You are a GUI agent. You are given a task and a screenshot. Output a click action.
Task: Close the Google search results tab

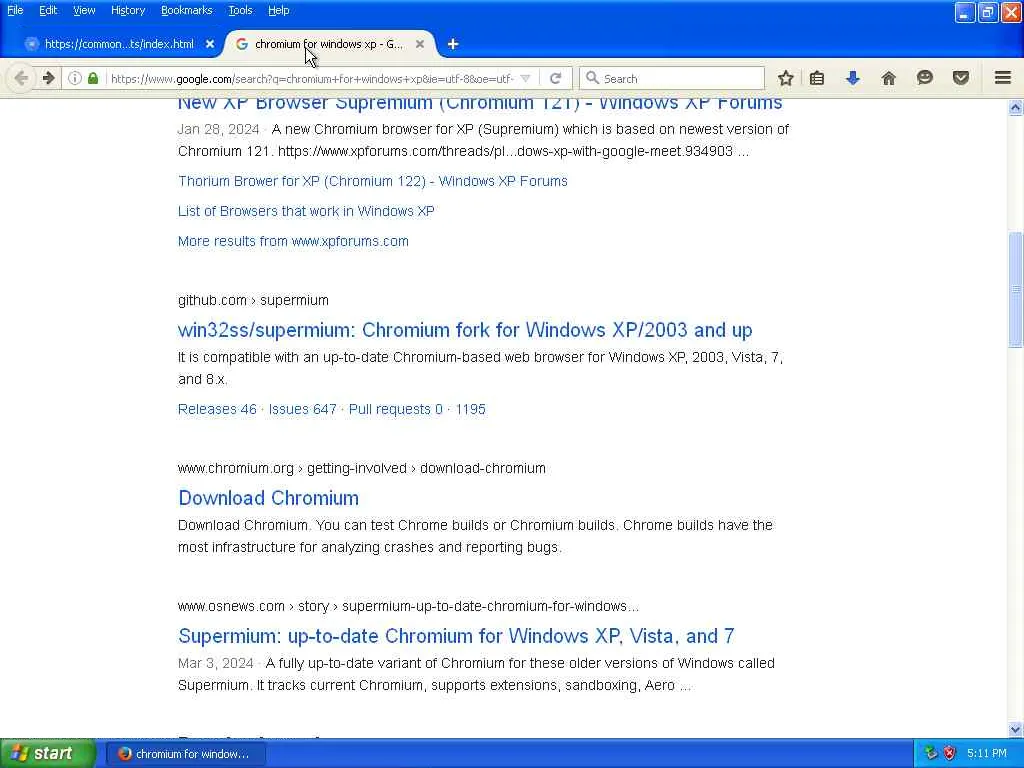(420, 44)
